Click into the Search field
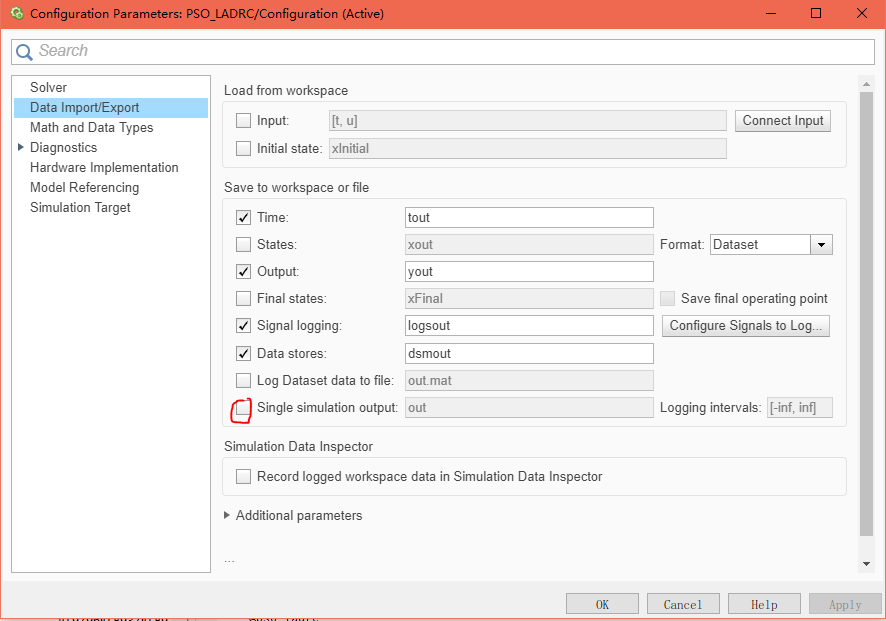The image size is (886, 621). [x=443, y=52]
